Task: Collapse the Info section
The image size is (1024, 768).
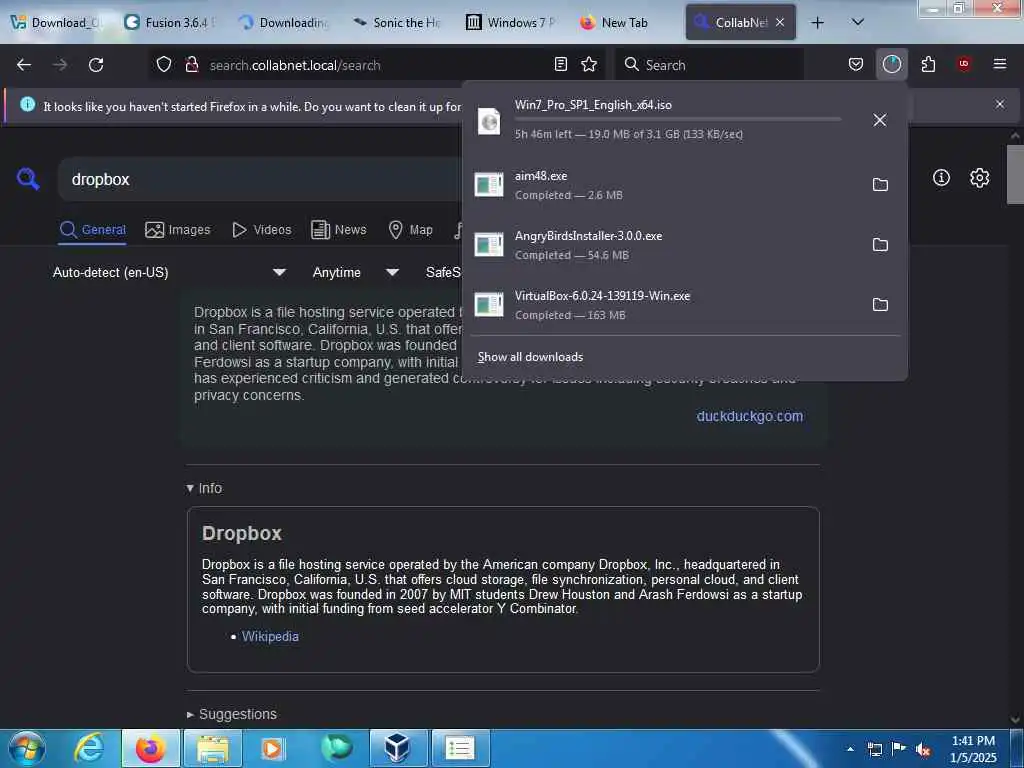Action: (204, 488)
